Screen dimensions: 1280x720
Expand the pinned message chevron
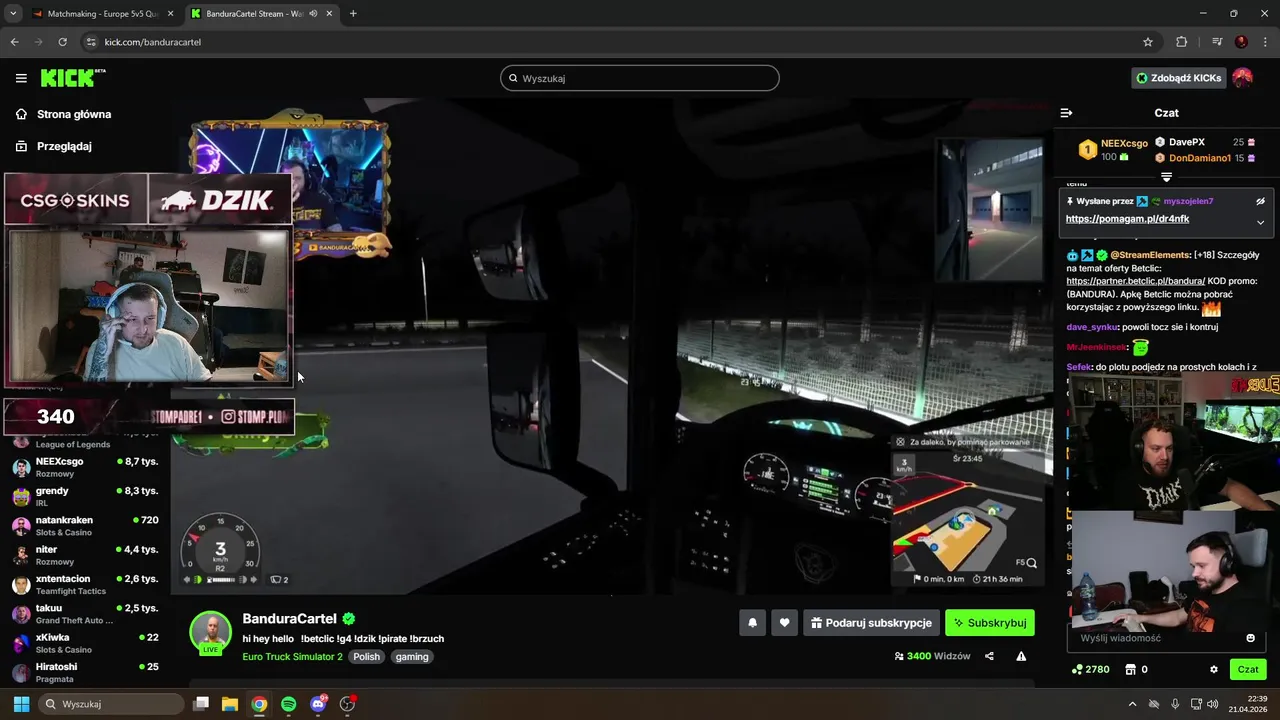pyautogui.click(x=1260, y=222)
